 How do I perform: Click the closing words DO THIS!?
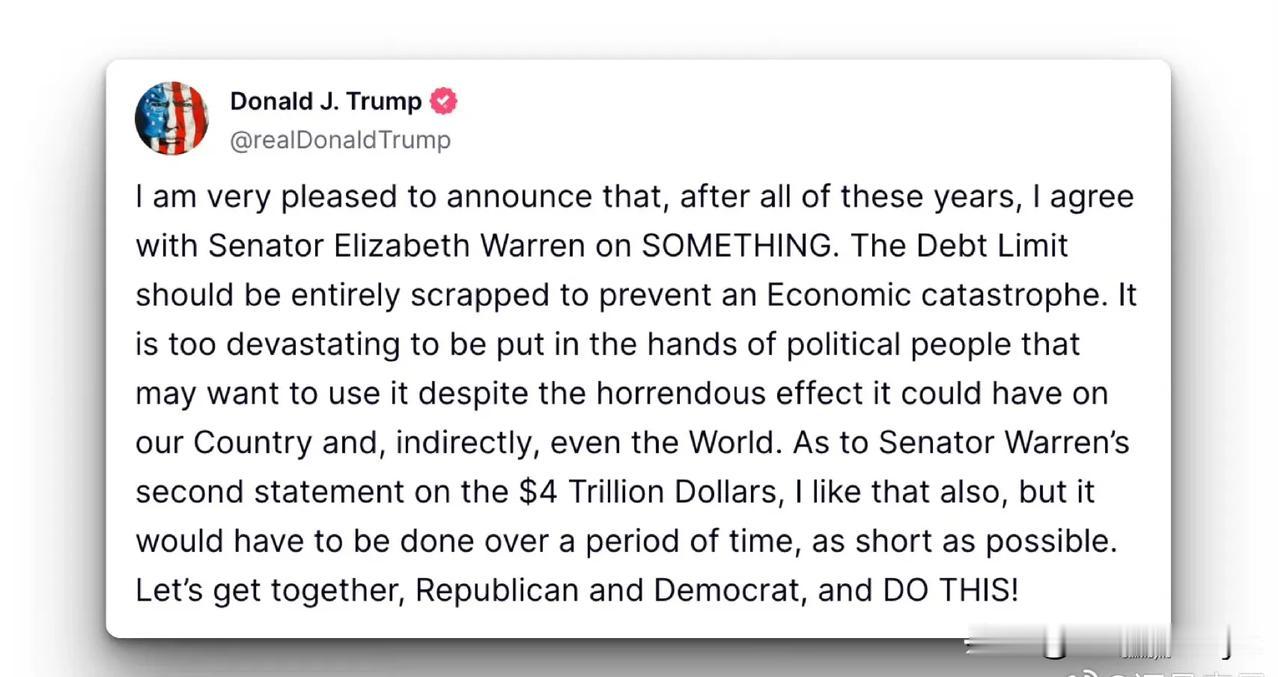950,590
